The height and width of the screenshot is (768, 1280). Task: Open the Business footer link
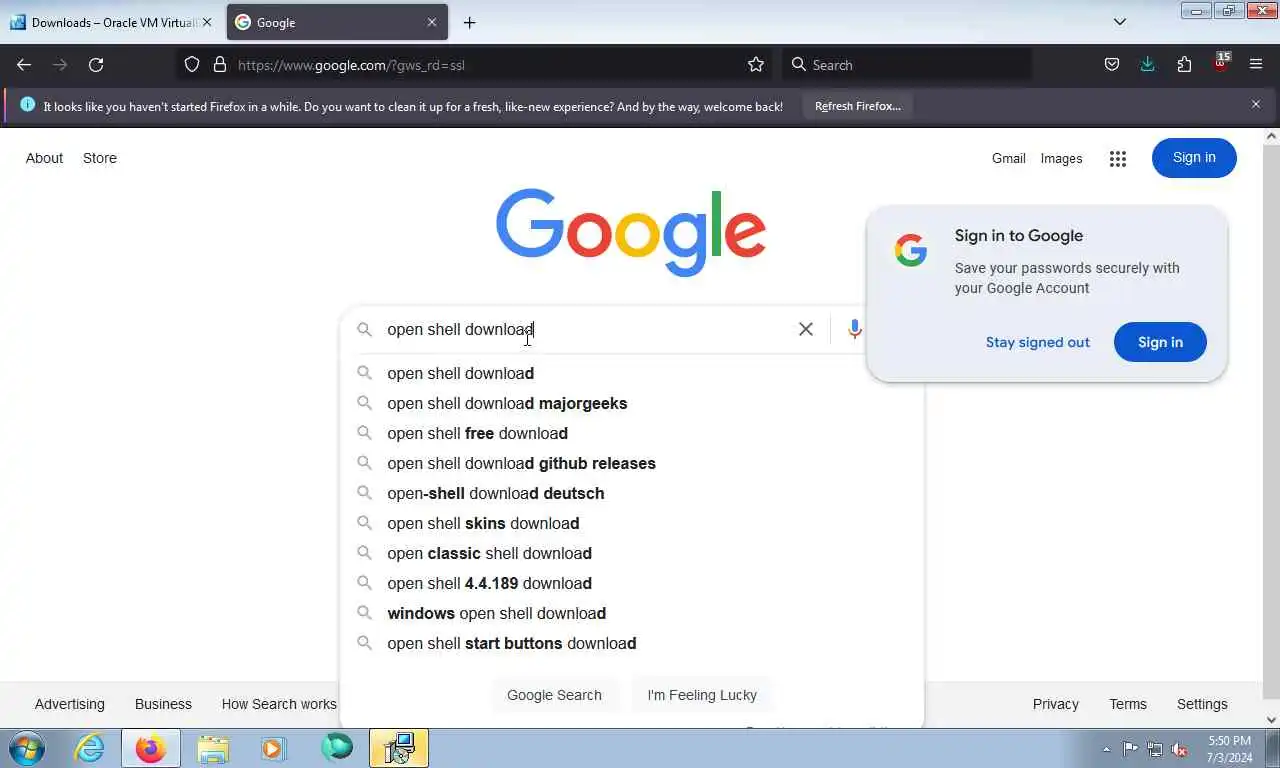[x=163, y=704]
